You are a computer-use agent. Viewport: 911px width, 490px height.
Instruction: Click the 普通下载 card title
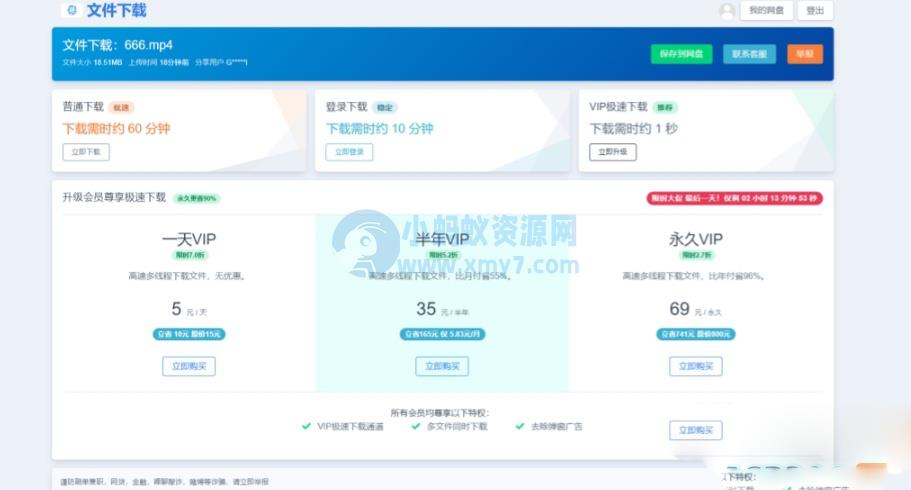click(x=83, y=107)
